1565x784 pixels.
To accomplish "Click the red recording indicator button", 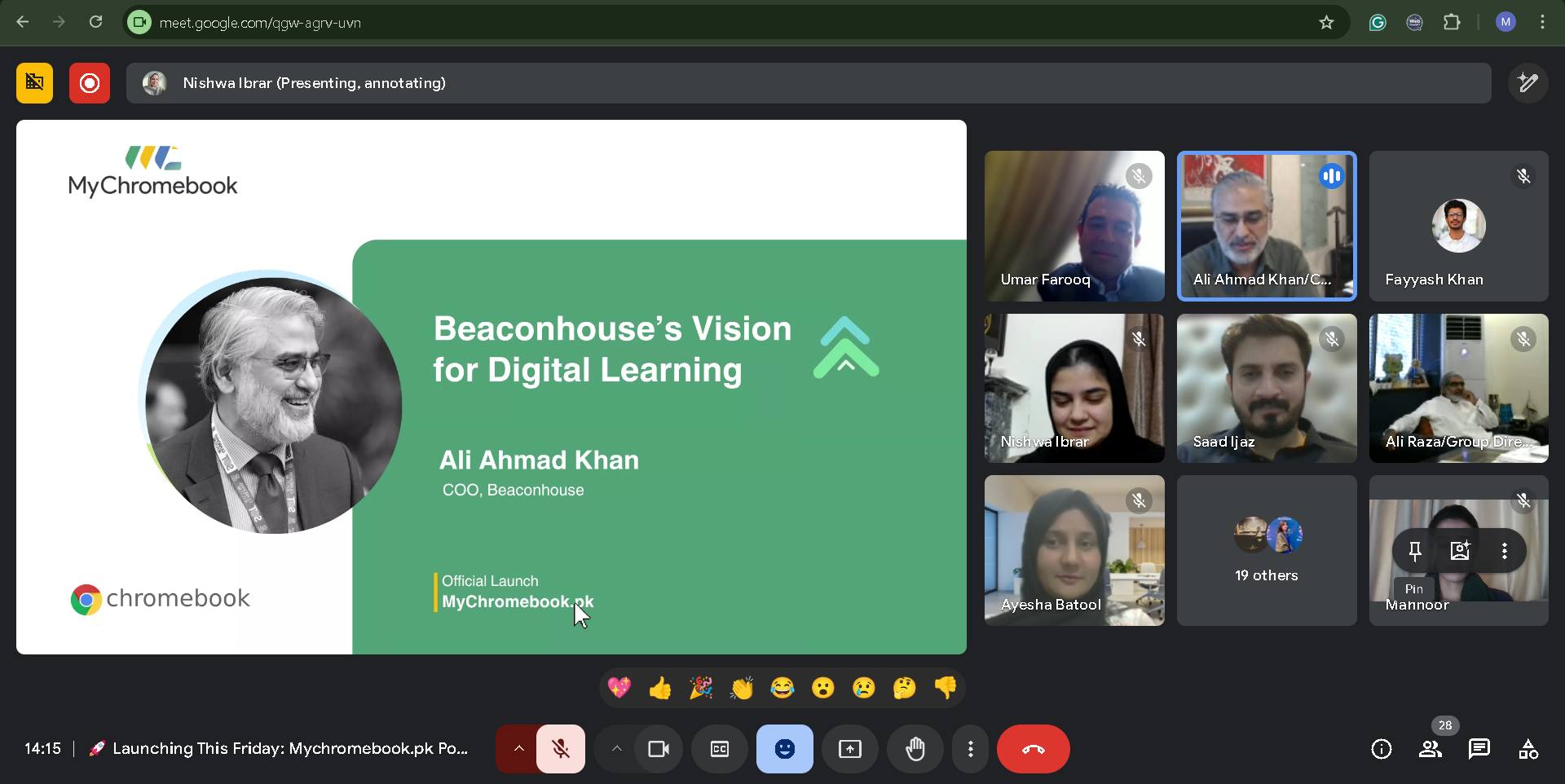I will pyautogui.click(x=90, y=83).
